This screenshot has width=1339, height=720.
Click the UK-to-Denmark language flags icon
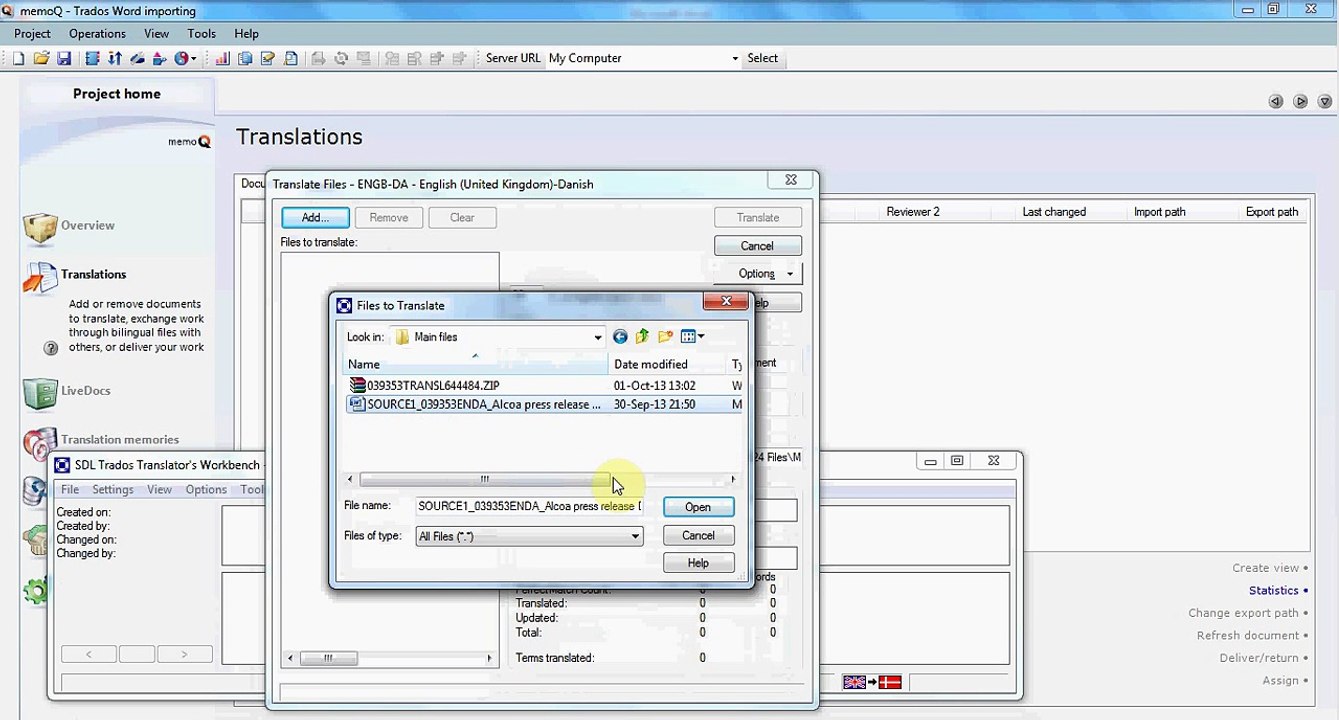coord(872,682)
